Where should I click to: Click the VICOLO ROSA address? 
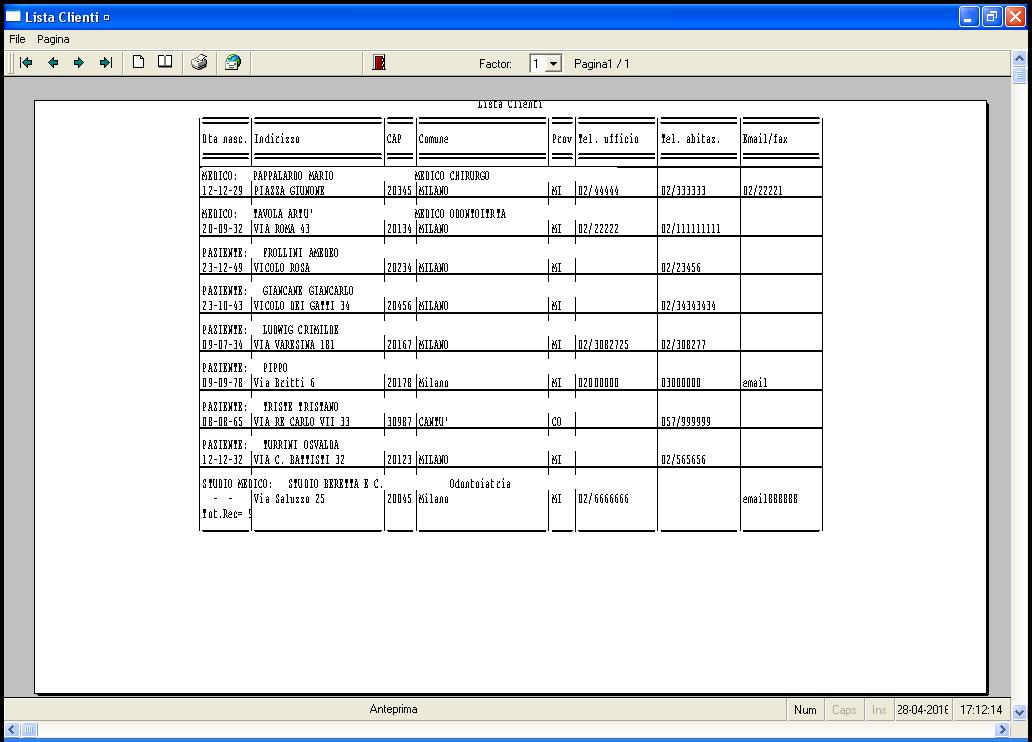point(282,267)
